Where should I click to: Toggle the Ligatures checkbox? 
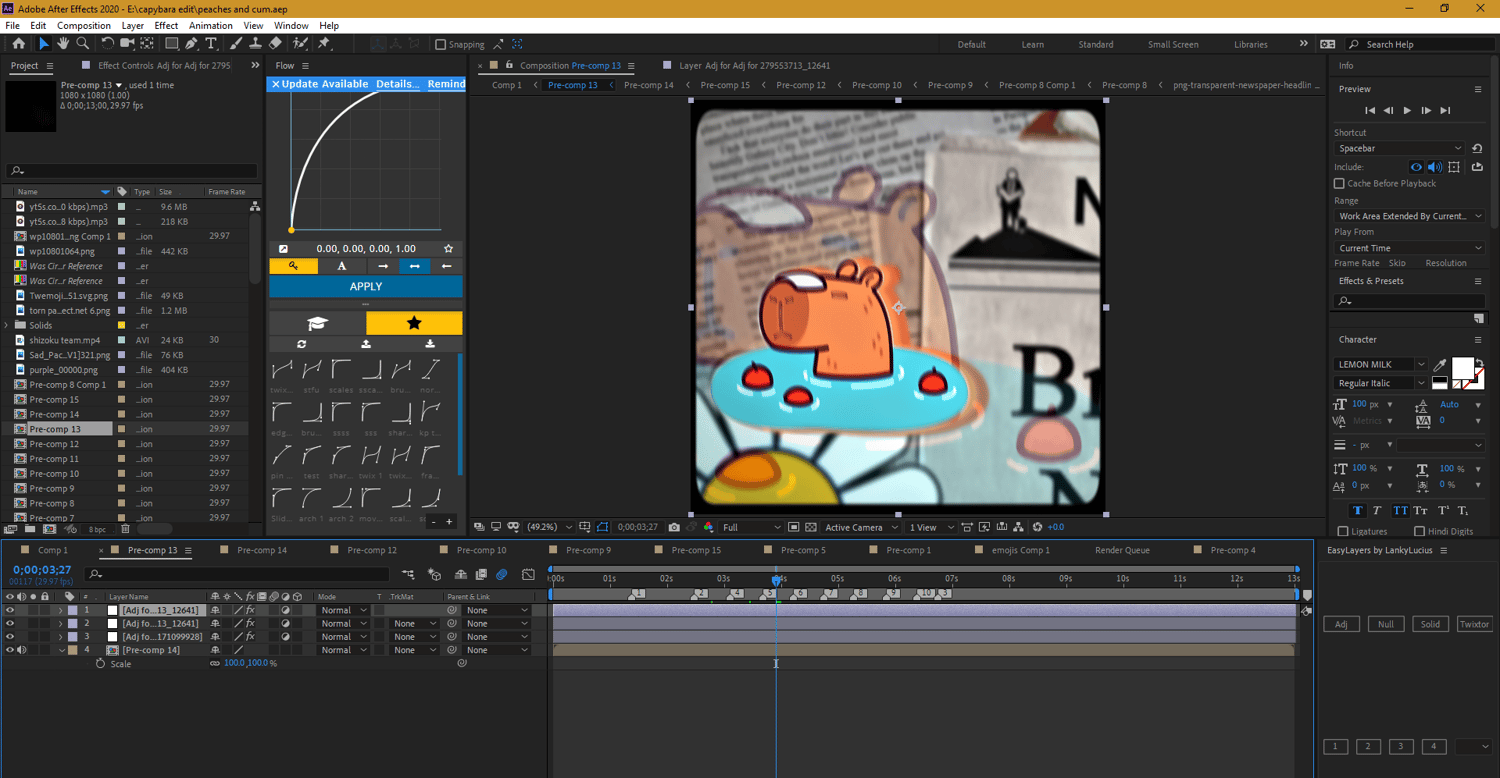click(1343, 532)
